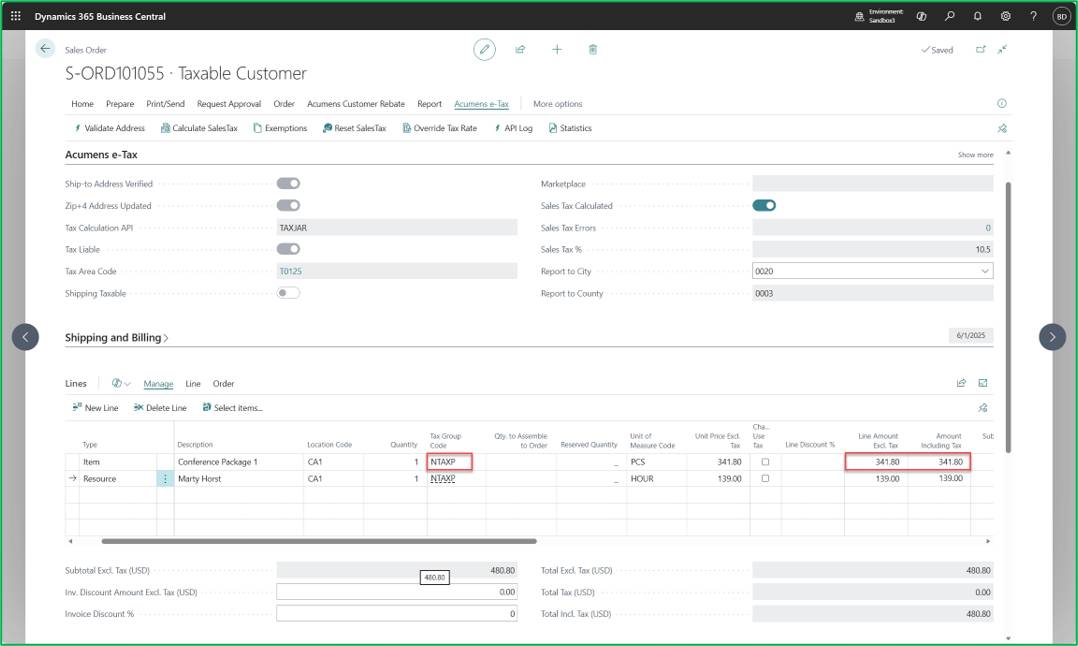Toggle Ship-to Address Verified switch
Screen dimensions: 1078x646
click(288, 183)
